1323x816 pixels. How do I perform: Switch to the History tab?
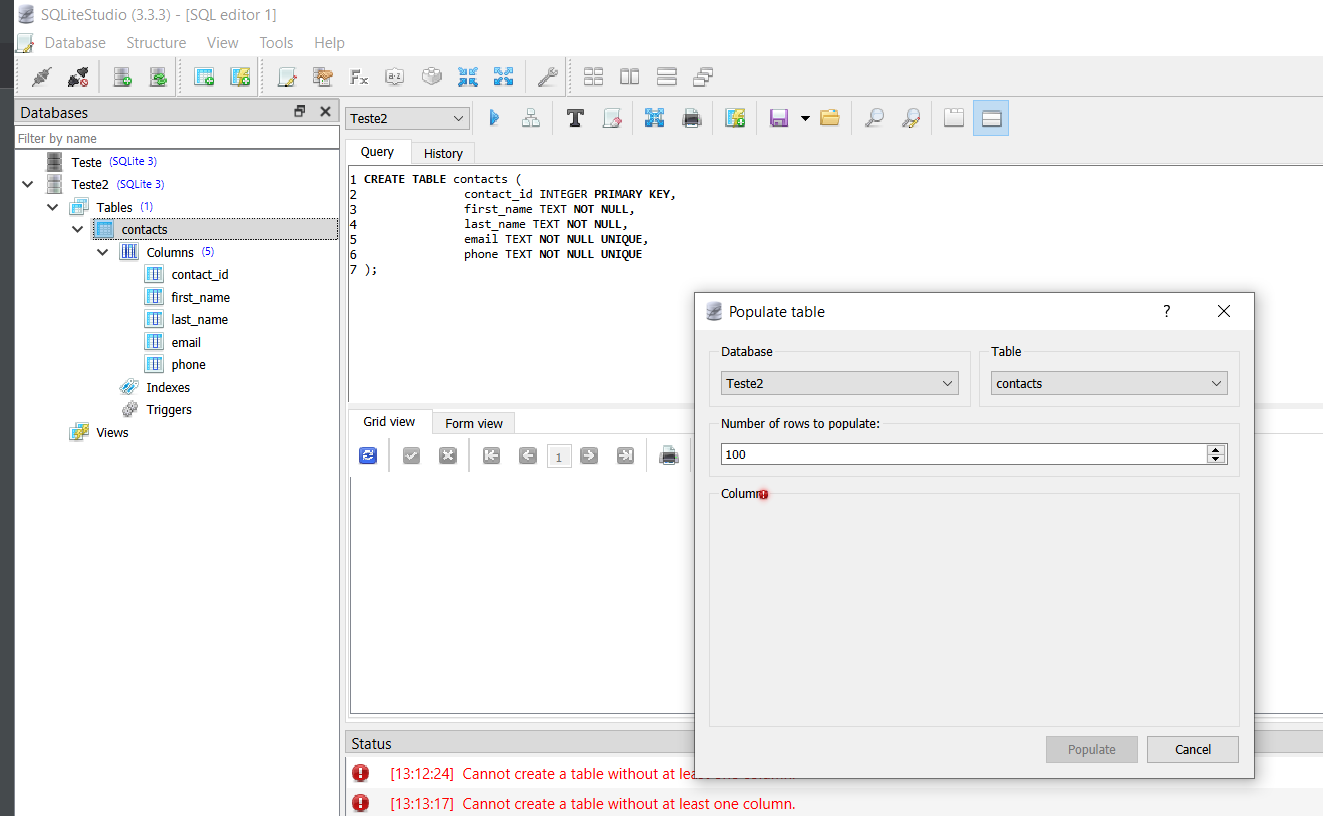[x=443, y=152]
